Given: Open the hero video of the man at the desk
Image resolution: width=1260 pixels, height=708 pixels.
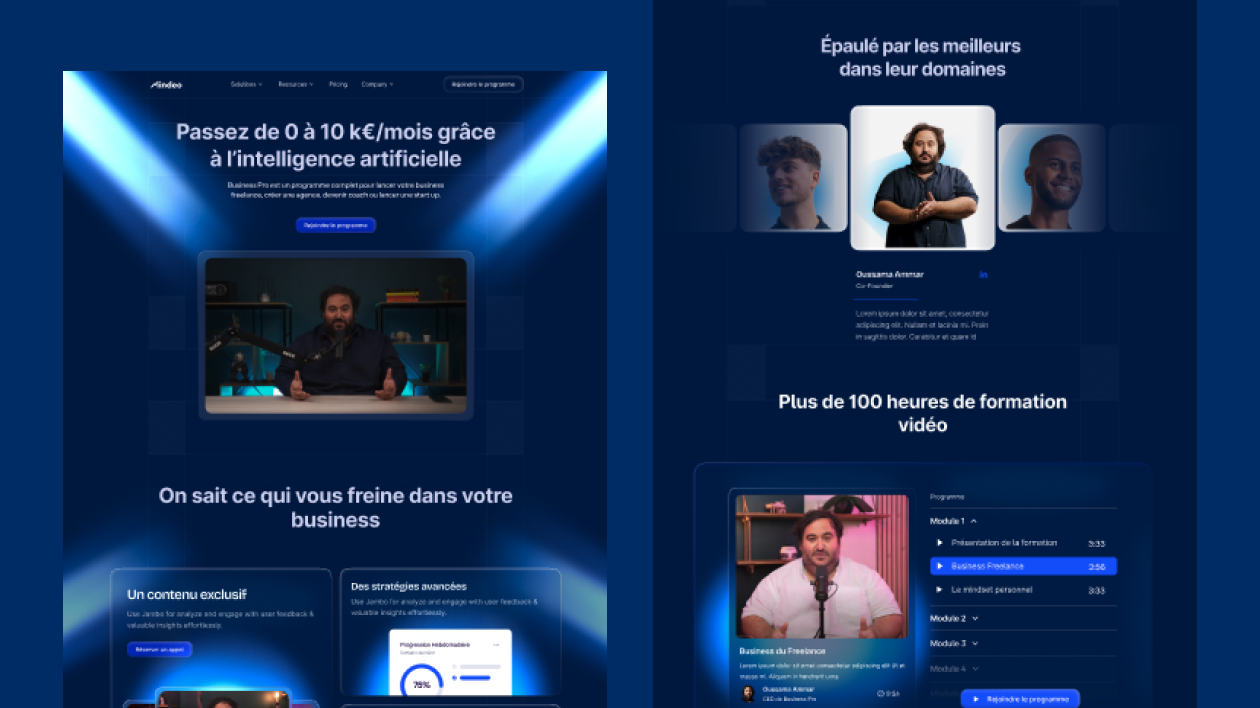Looking at the screenshot, I should point(336,335).
